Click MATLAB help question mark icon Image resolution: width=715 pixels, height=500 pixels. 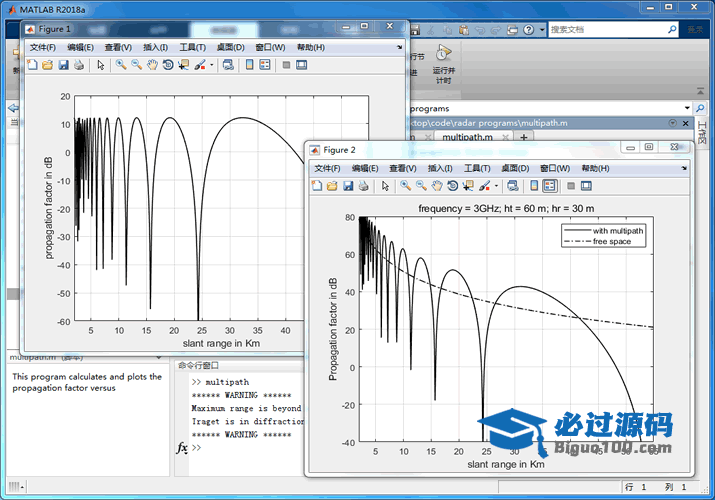coord(528,30)
